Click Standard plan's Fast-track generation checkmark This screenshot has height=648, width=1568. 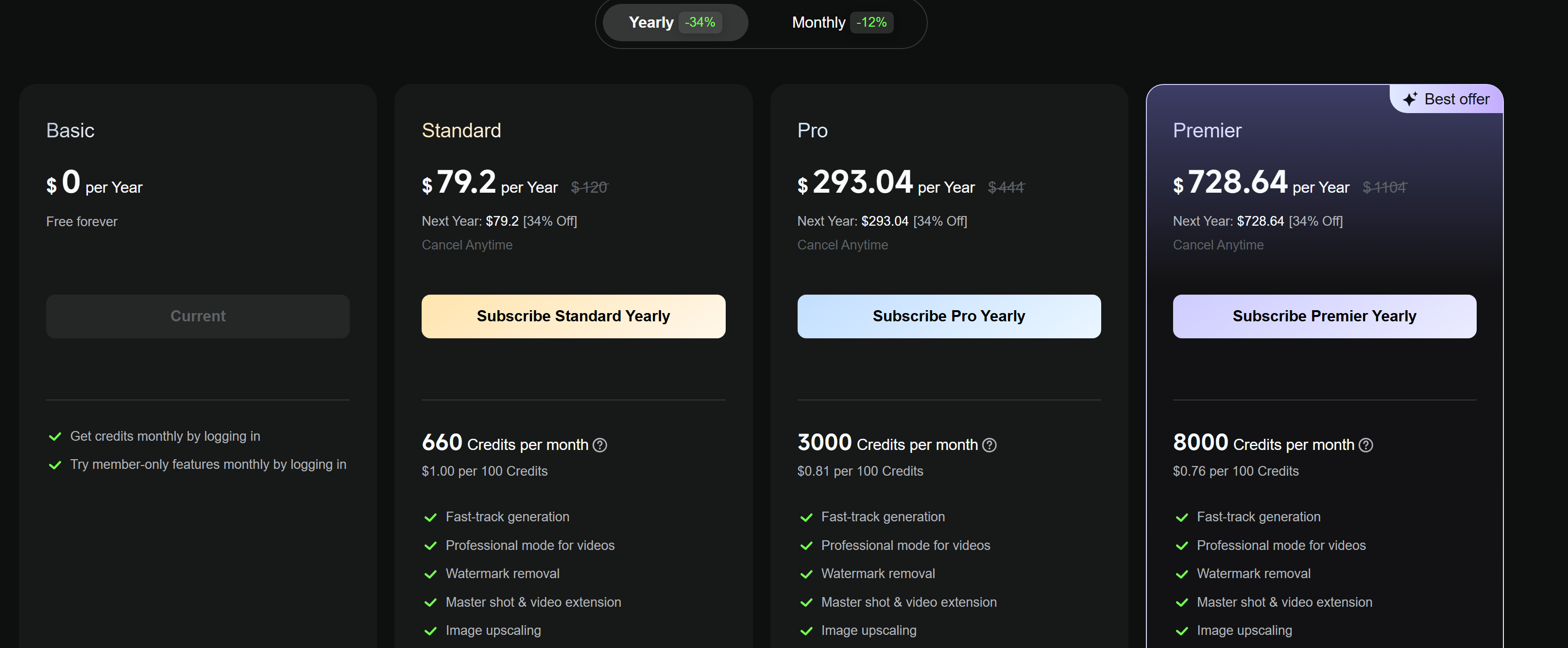point(430,518)
